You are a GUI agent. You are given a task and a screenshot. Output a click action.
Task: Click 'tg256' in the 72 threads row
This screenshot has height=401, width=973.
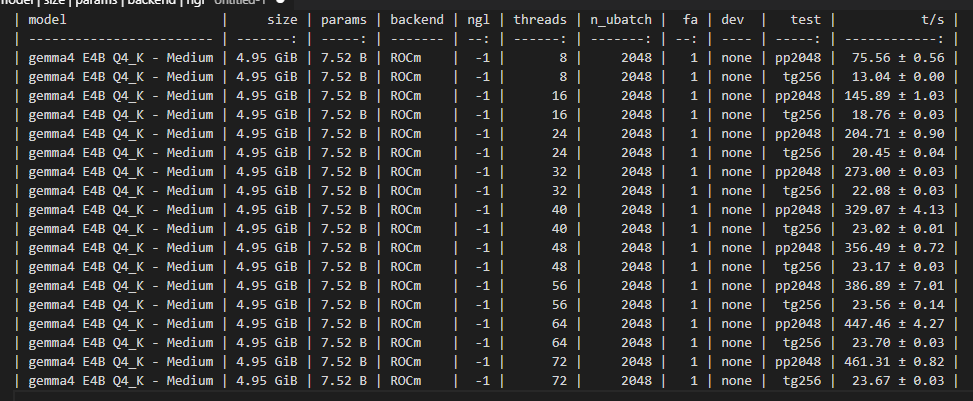tap(802, 381)
